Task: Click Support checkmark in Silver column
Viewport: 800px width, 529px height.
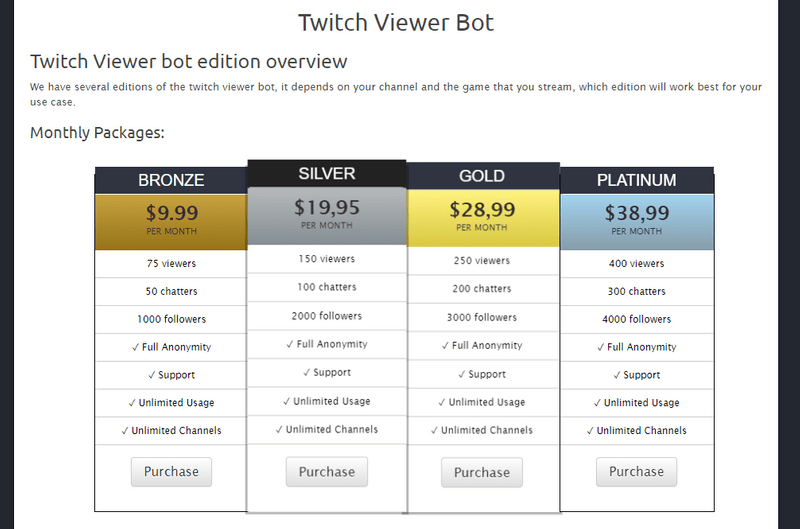Action: [x=307, y=373]
